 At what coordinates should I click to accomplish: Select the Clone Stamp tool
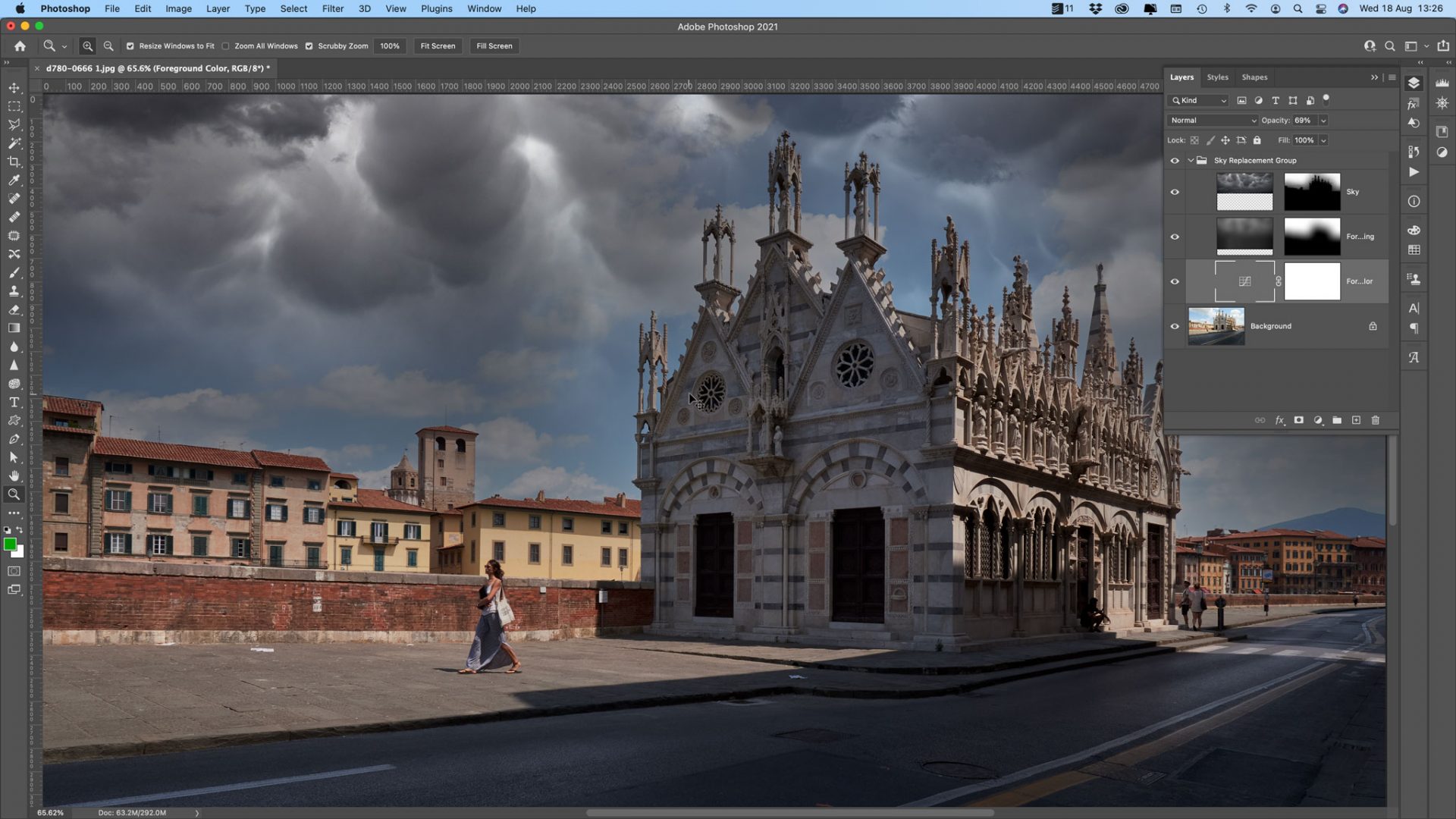[x=14, y=291]
